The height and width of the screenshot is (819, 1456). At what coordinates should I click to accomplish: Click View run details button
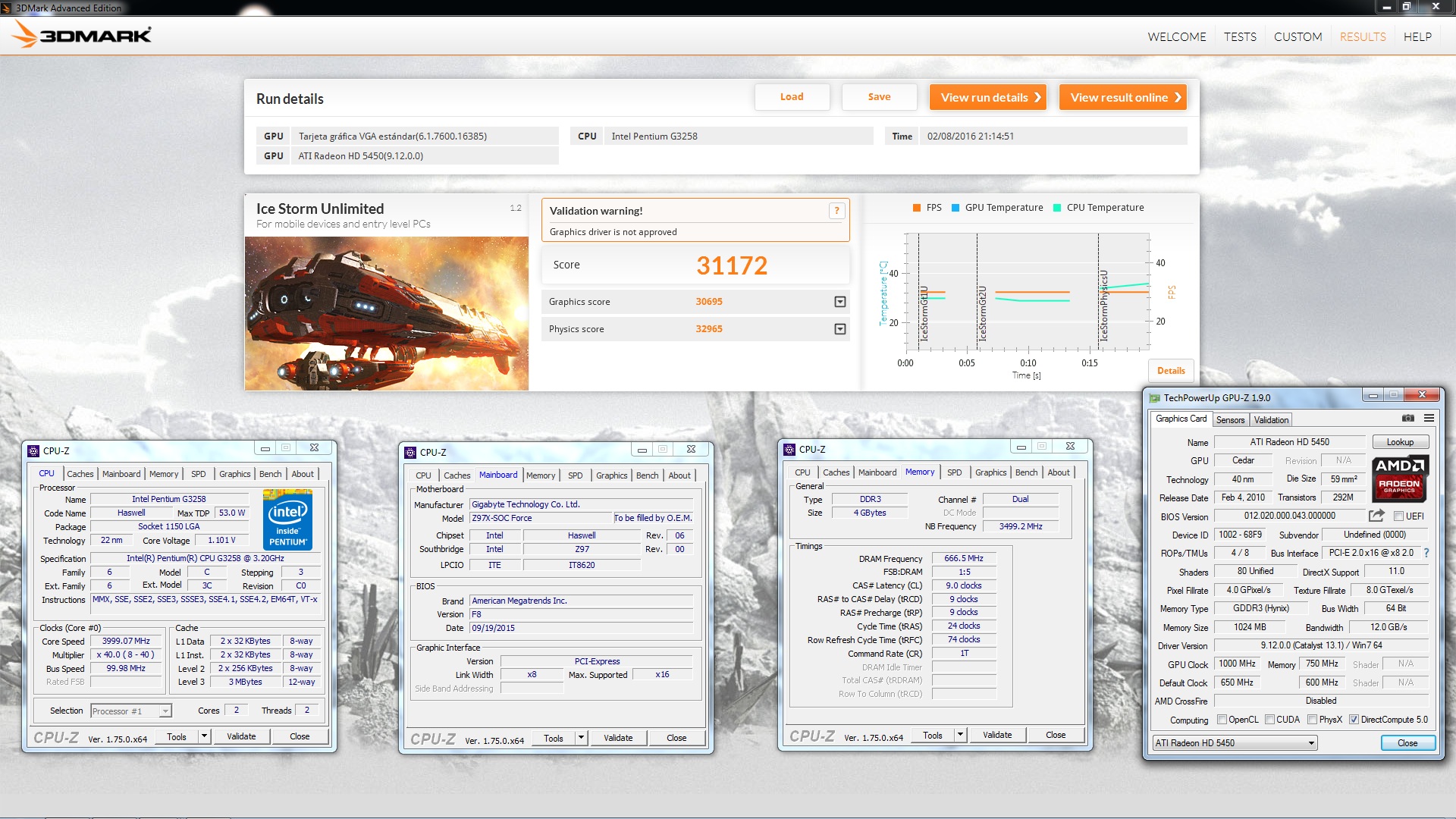988,97
